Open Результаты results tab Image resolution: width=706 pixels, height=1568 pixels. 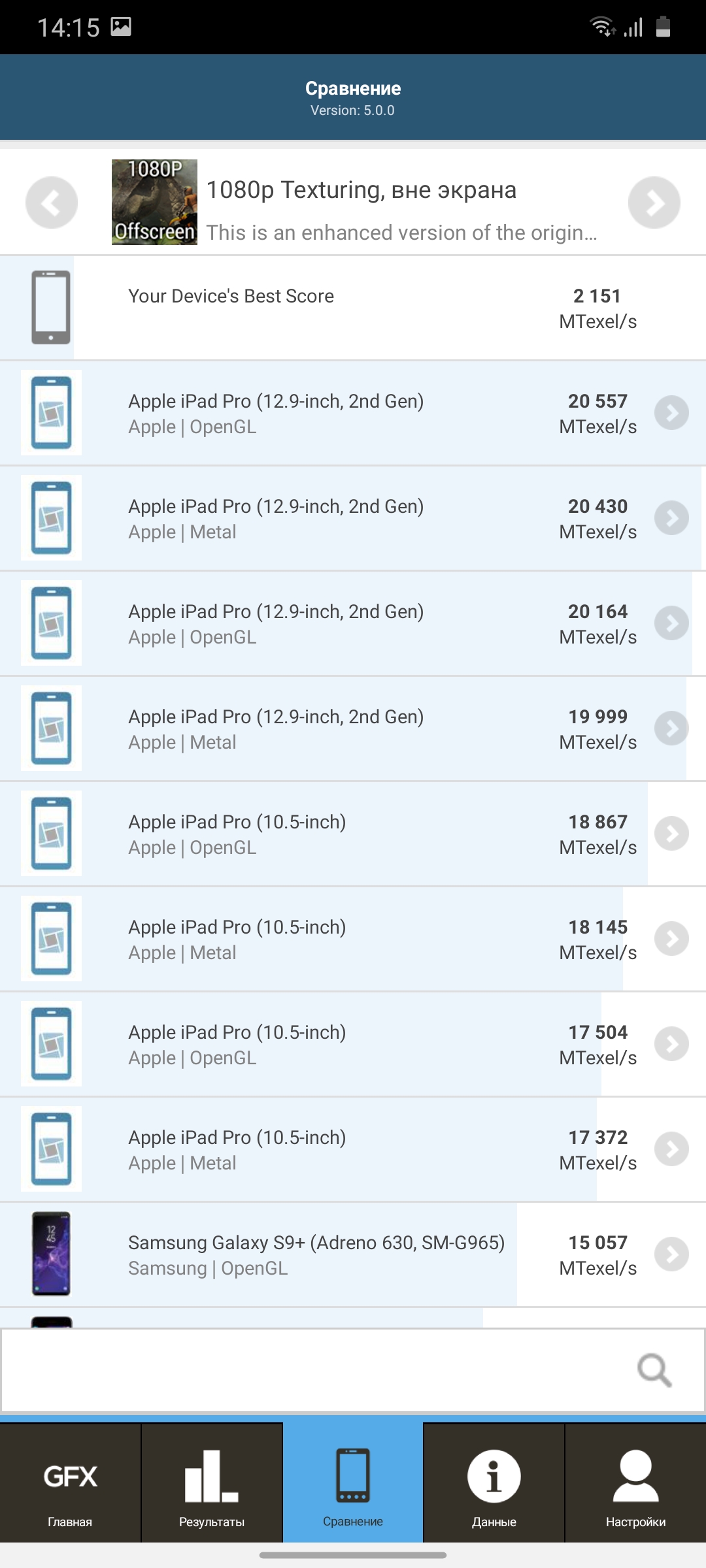click(x=212, y=1483)
